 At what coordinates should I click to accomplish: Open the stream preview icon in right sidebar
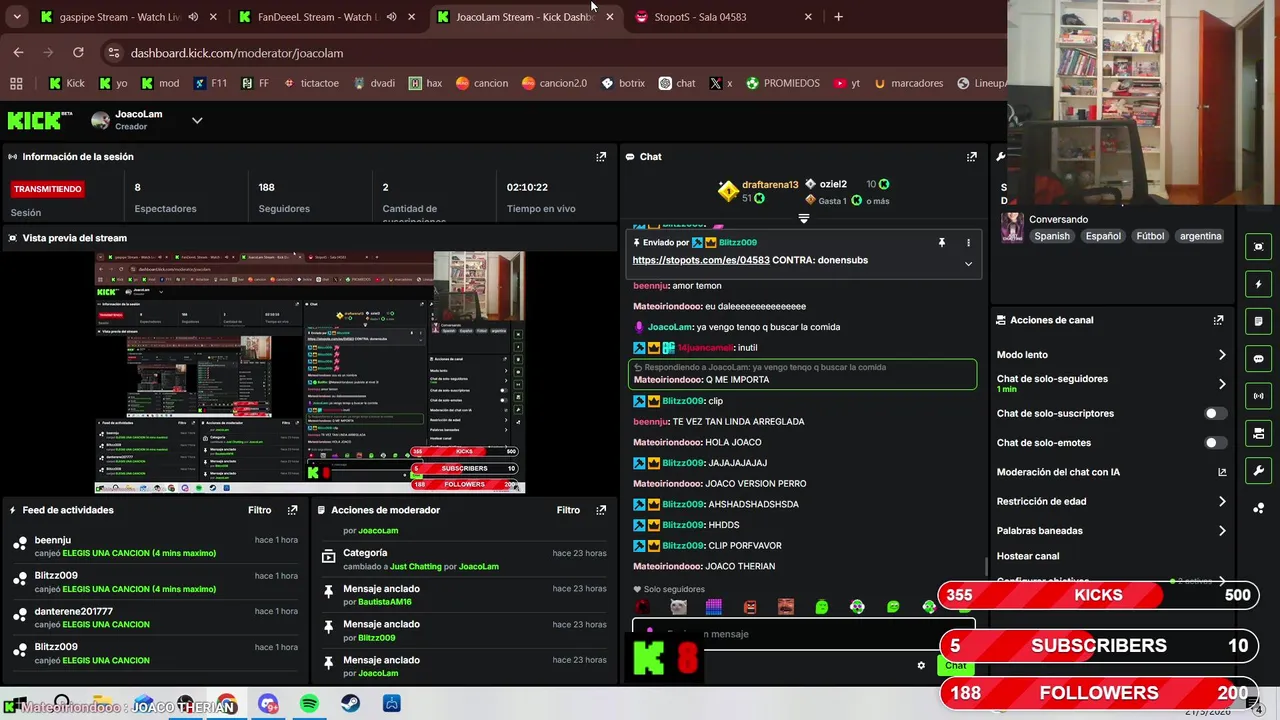click(x=1258, y=247)
